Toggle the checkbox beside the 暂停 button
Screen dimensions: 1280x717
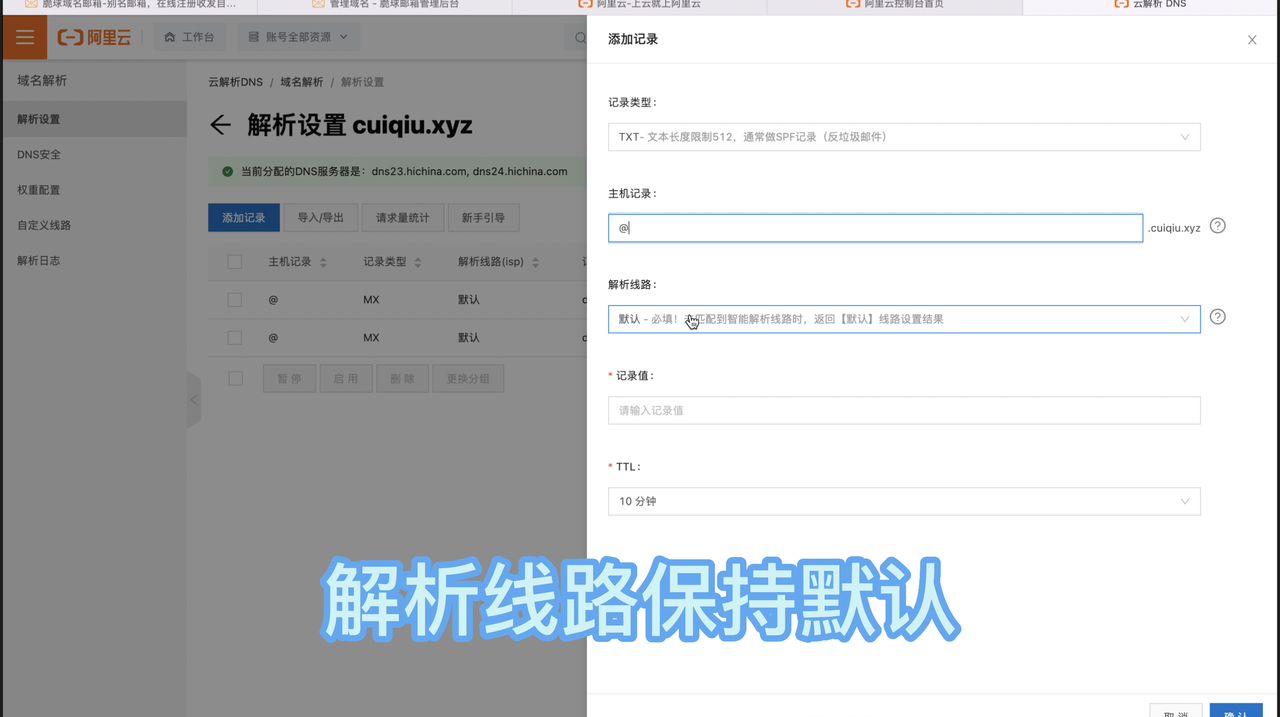click(x=235, y=379)
